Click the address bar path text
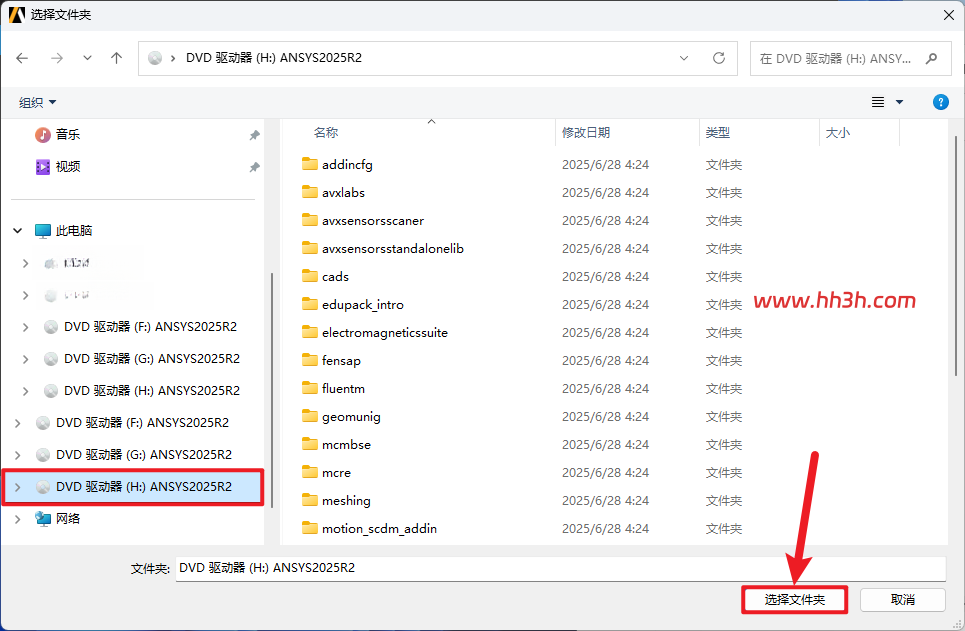Screen dimensions: 965x631 tap(274, 58)
